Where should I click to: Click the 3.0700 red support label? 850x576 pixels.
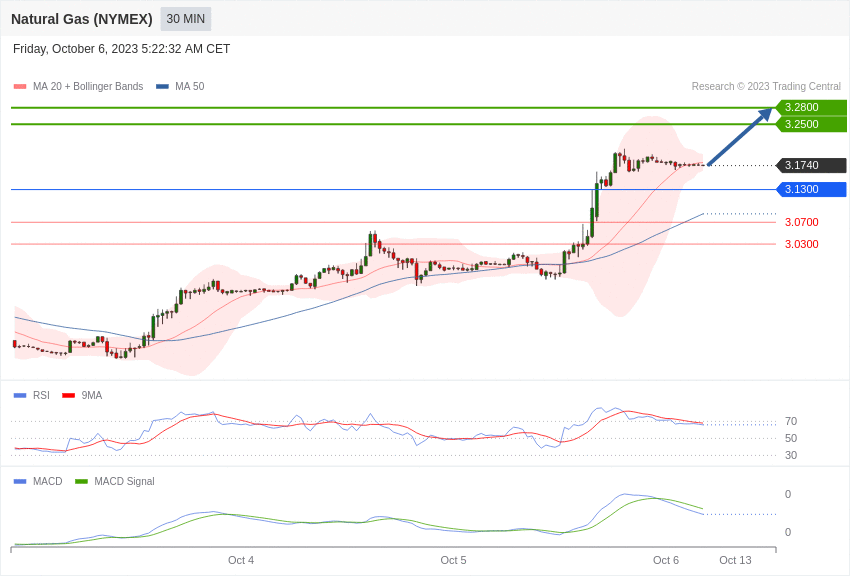click(x=801, y=222)
